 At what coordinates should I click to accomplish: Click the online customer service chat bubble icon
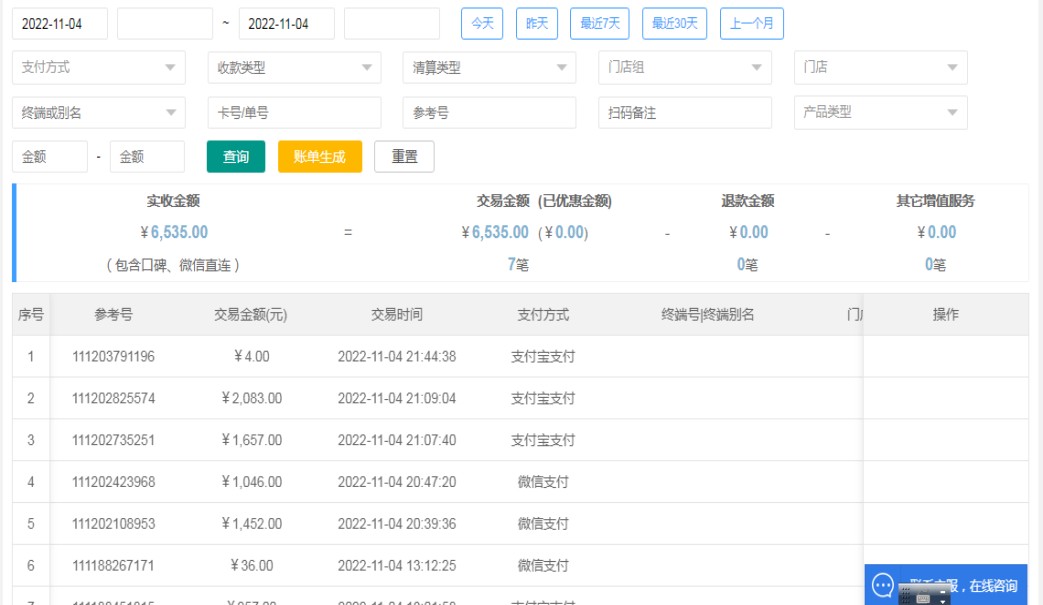tap(883, 585)
